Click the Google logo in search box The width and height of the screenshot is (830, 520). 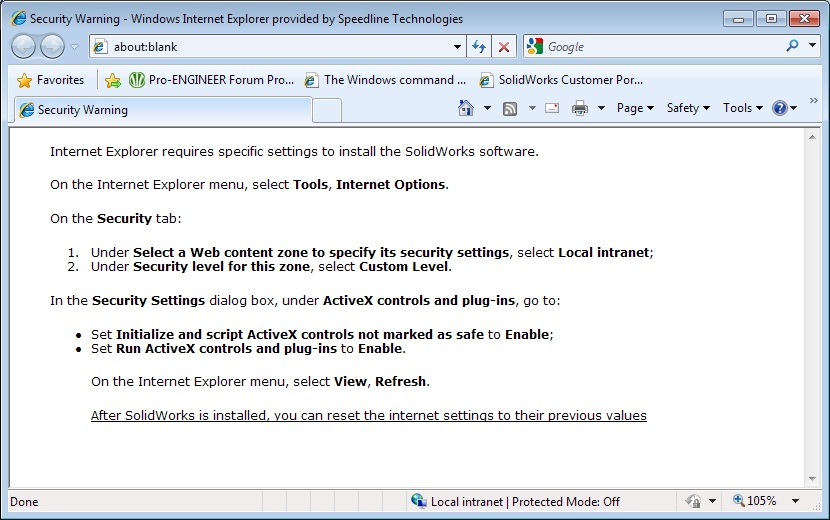click(x=535, y=47)
